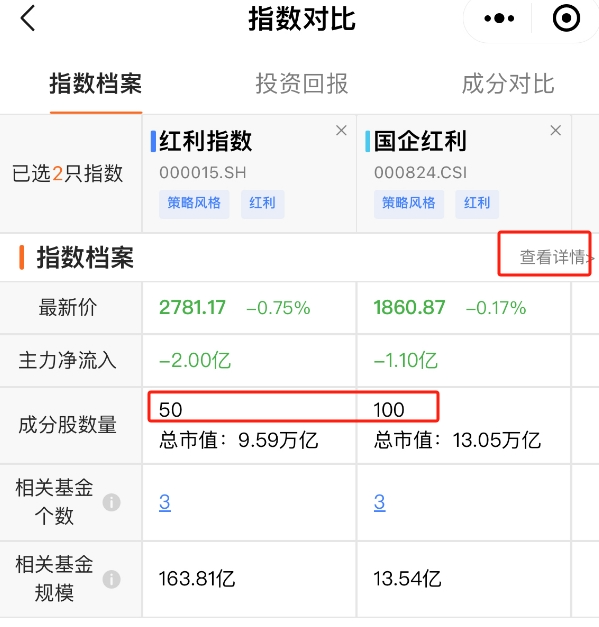Open 查看详情 link
This screenshot has height=627, width=599.
pyautogui.click(x=557, y=257)
